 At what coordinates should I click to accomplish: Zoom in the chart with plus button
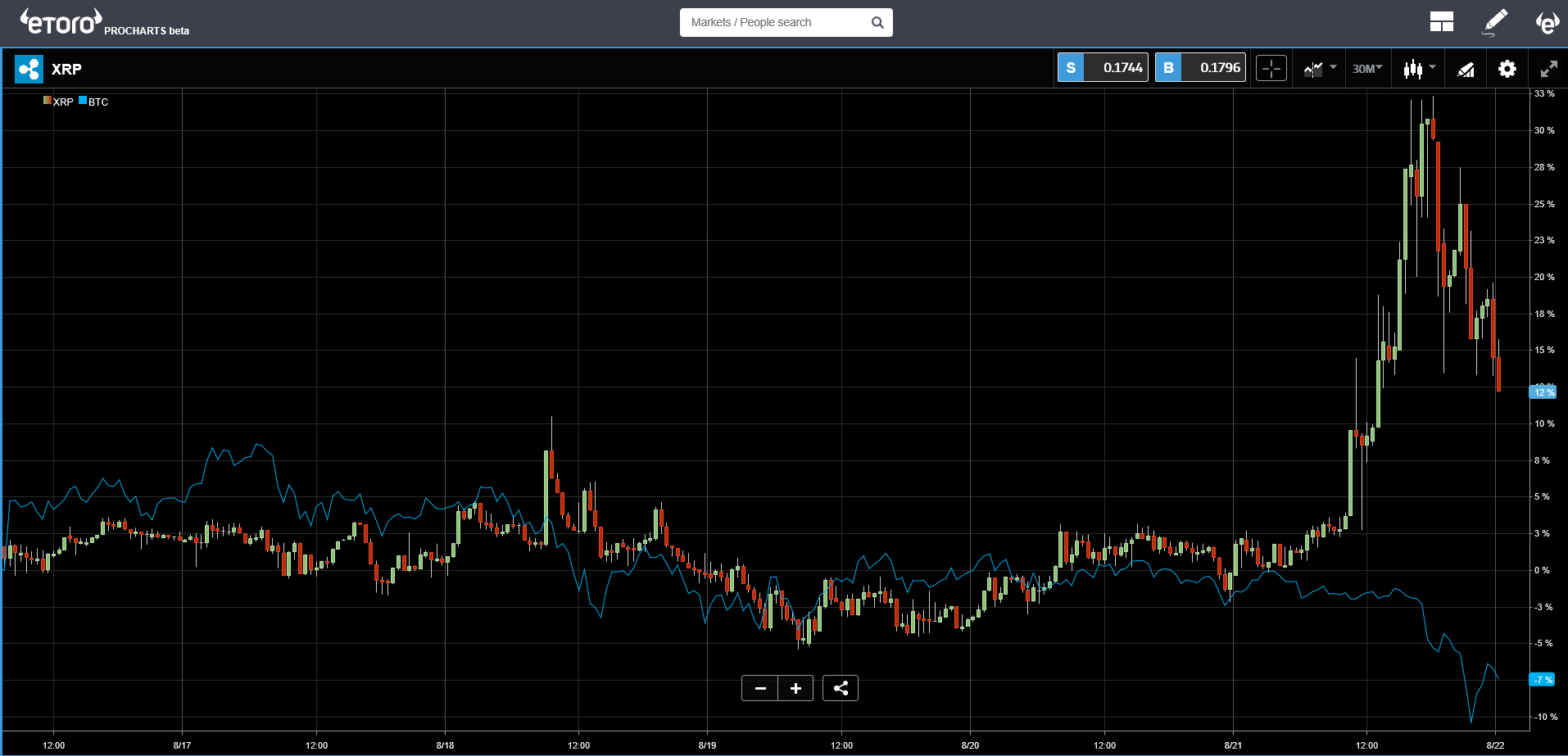click(x=795, y=688)
